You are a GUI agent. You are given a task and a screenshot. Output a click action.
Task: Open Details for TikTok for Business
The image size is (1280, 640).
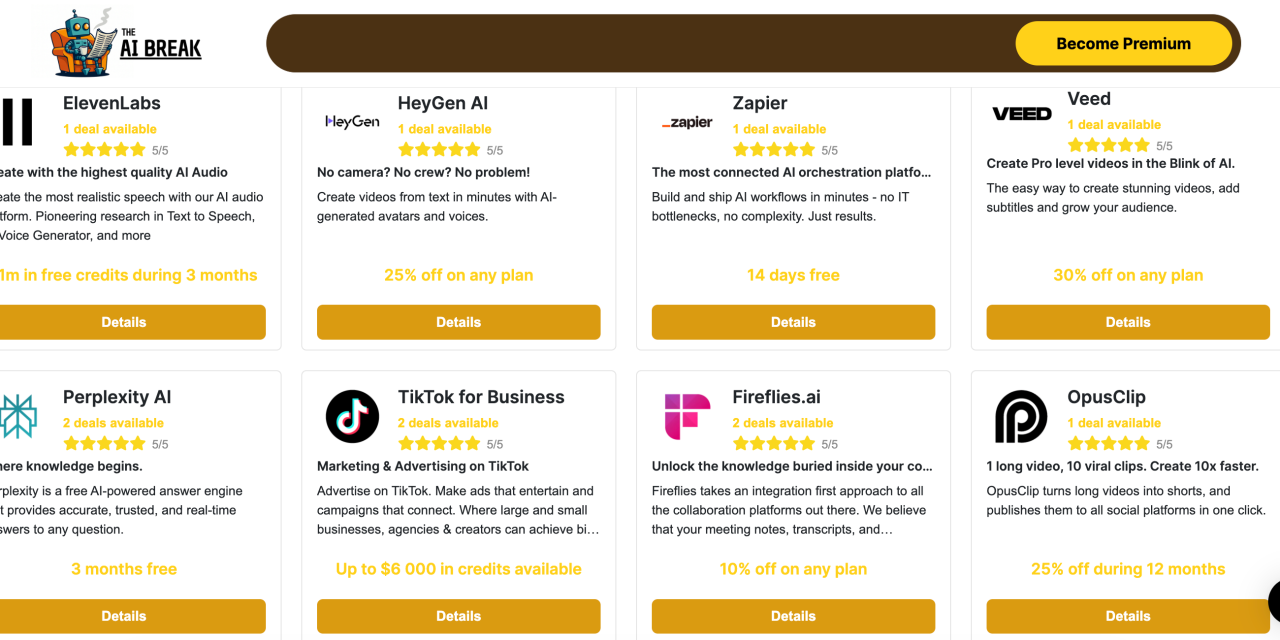coord(458,616)
